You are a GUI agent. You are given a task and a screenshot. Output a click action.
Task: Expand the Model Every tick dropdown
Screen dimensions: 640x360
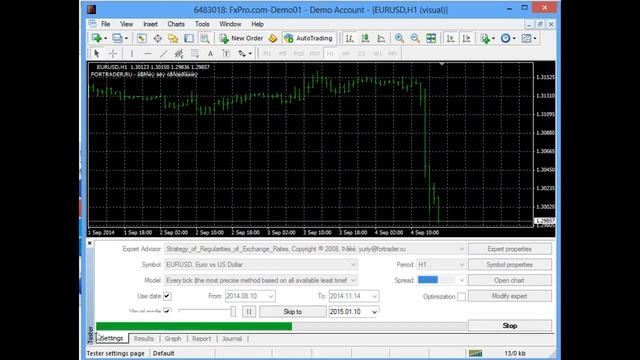(x=353, y=280)
